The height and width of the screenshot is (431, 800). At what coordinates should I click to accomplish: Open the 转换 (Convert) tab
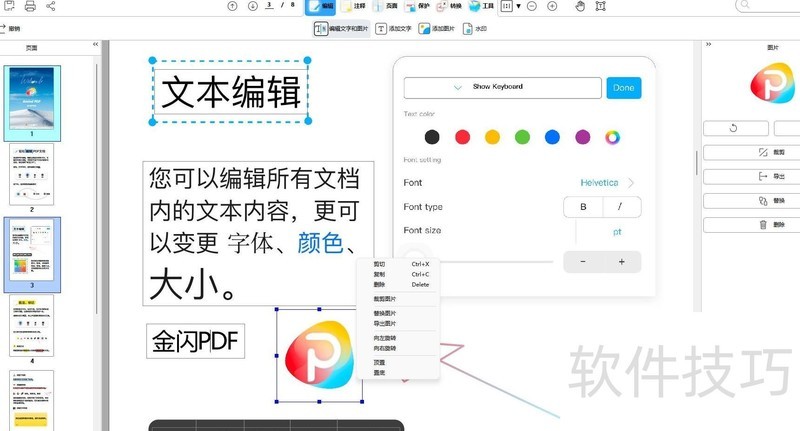[x=449, y=6]
